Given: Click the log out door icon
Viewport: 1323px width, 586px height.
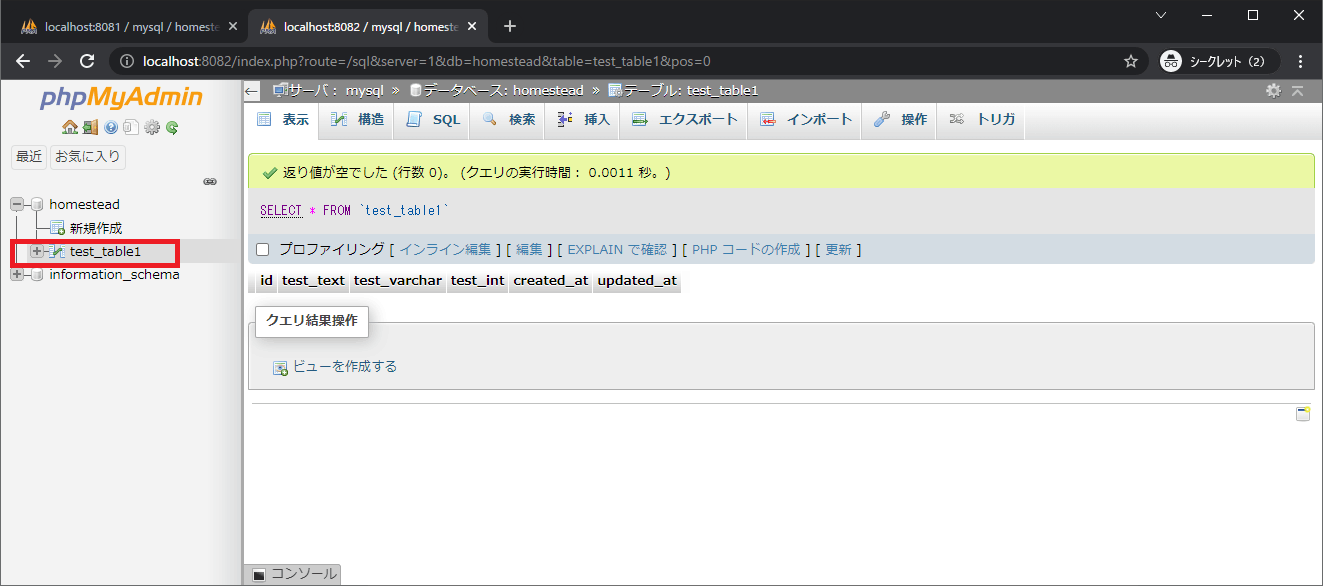Looking at the screenshot, I should [90, 127].
